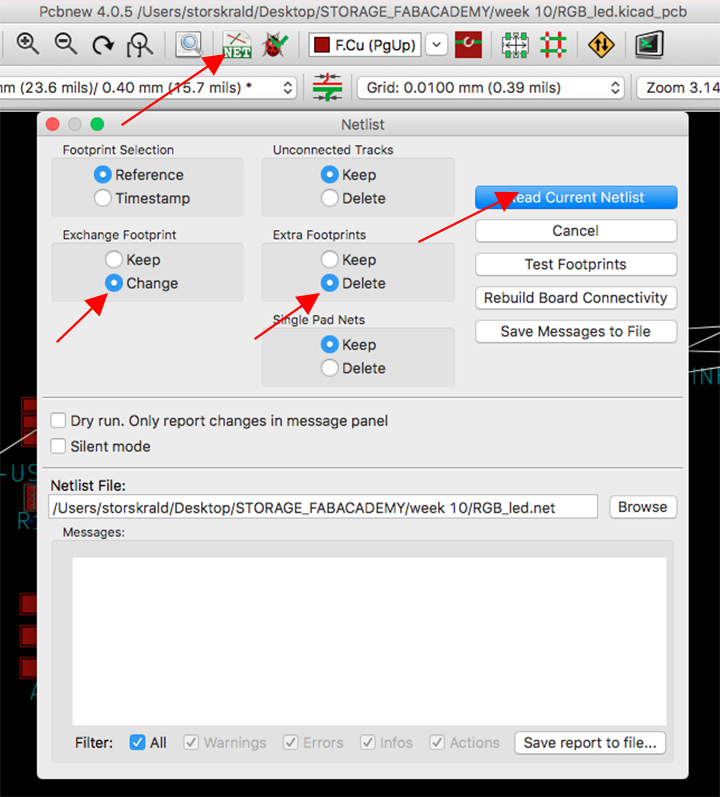Enable Silent mode checkbox
Image resolution: width=720 pixels, height=797 pixels.
click(58, 446)
